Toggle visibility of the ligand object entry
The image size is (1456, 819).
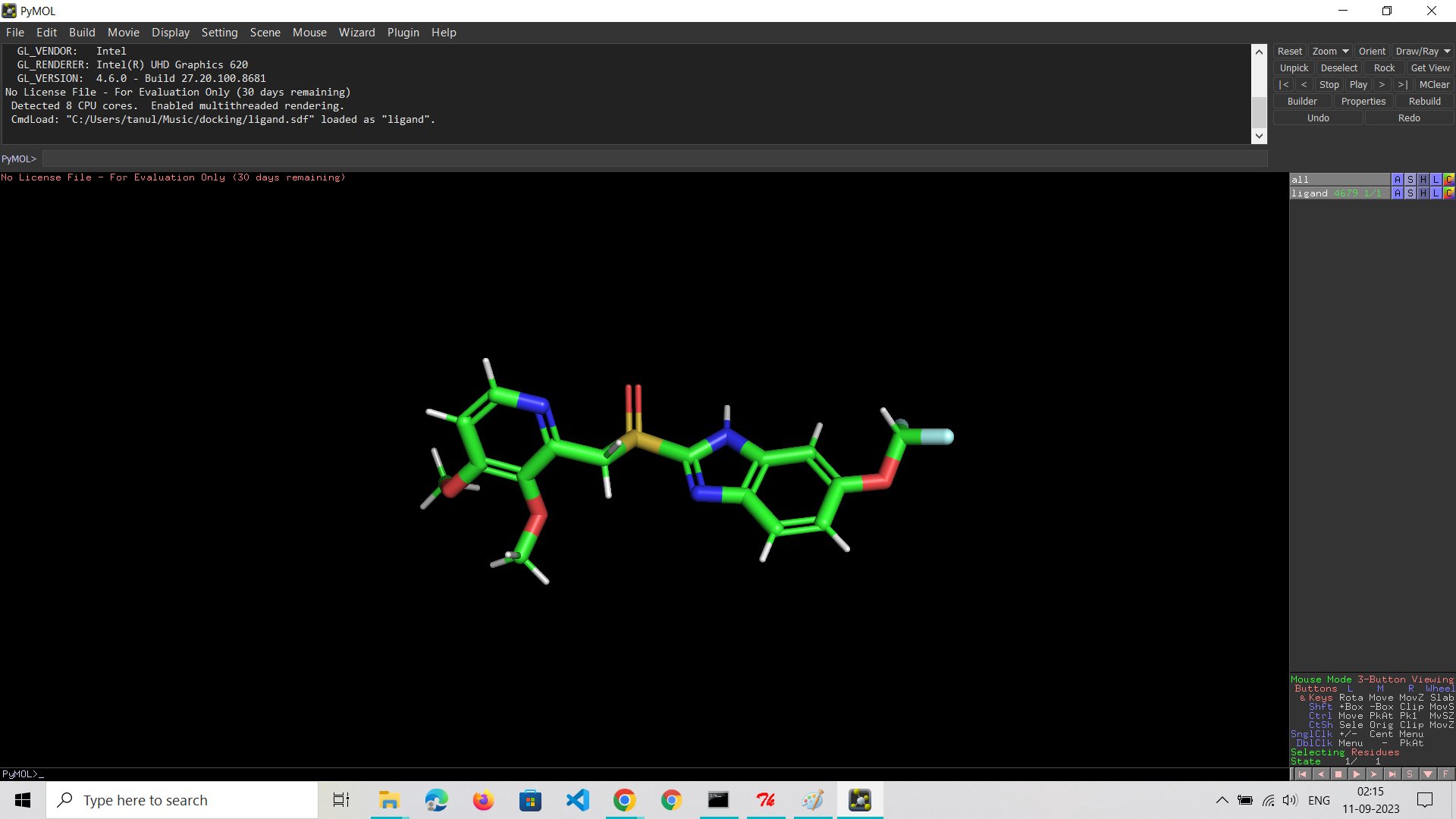[1340, 193]
